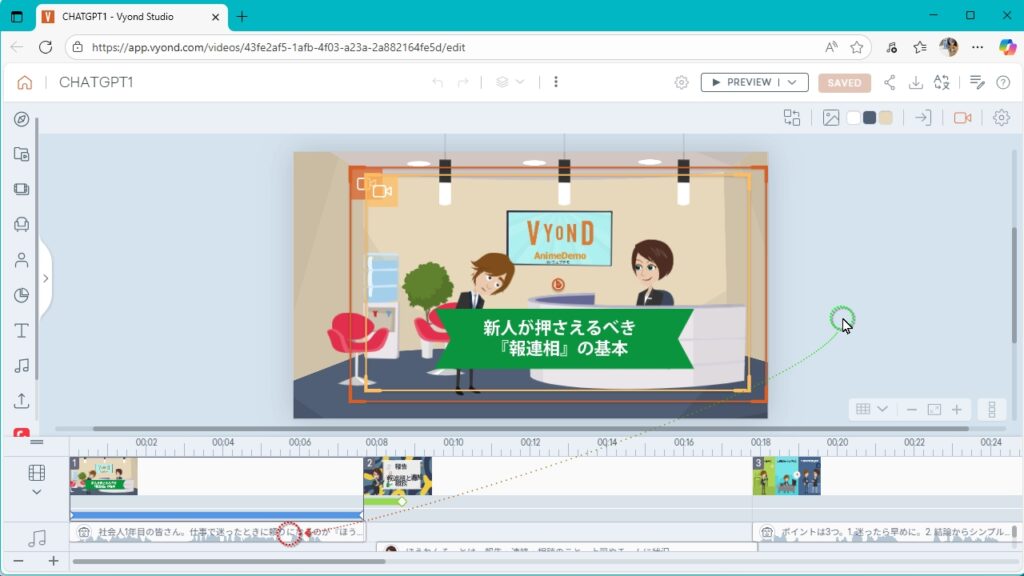Select the yellow camera frame icon on stage

point(382,191)
